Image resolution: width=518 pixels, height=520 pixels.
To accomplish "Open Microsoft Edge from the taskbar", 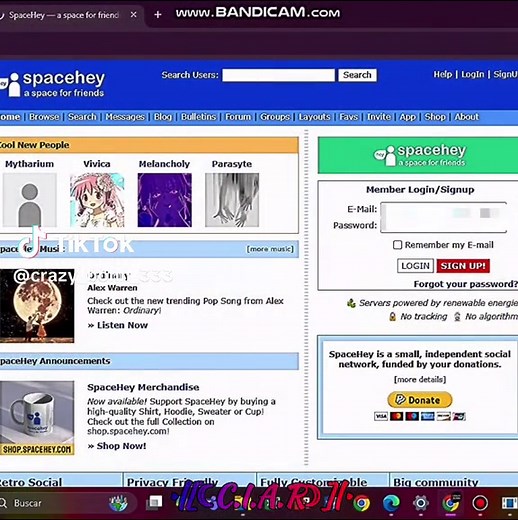I will point(391,503).
